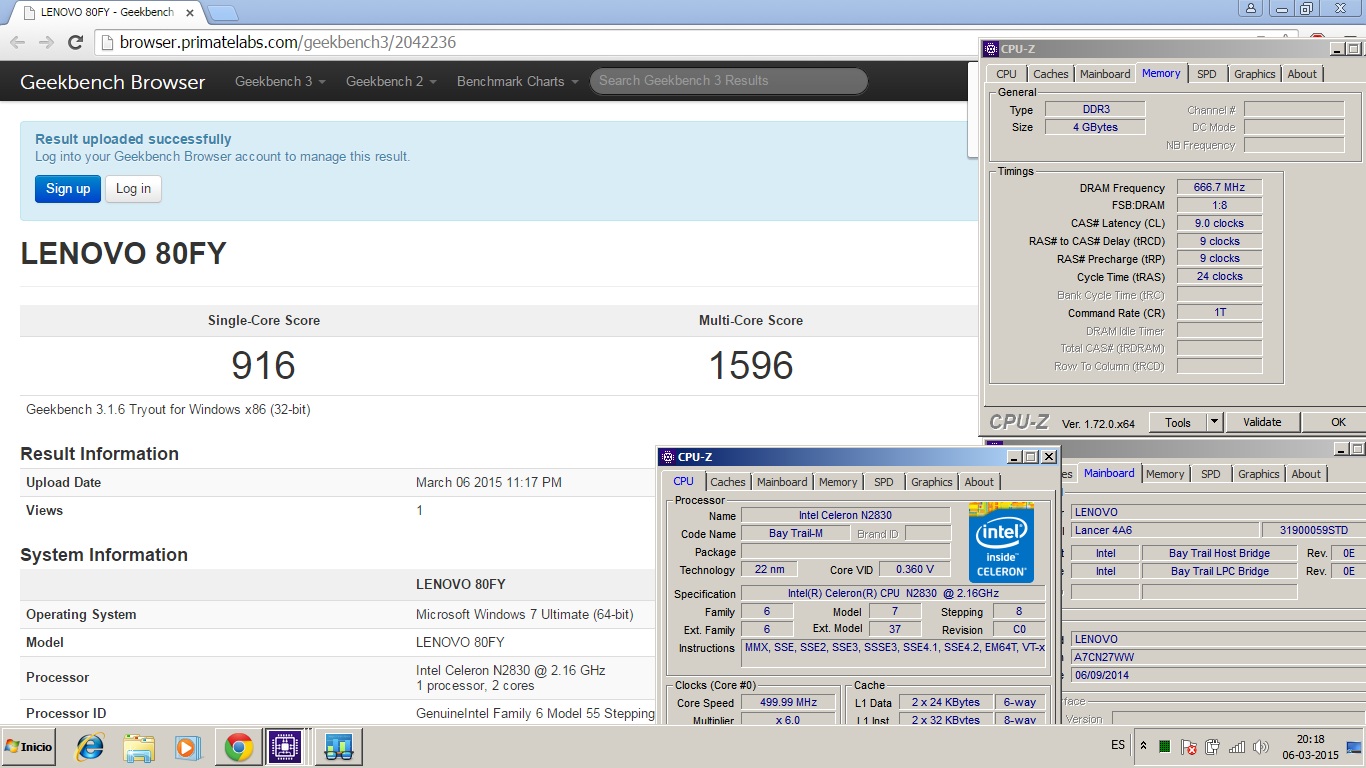Click About tab in Mainboard CPU-Z window

1306,474
